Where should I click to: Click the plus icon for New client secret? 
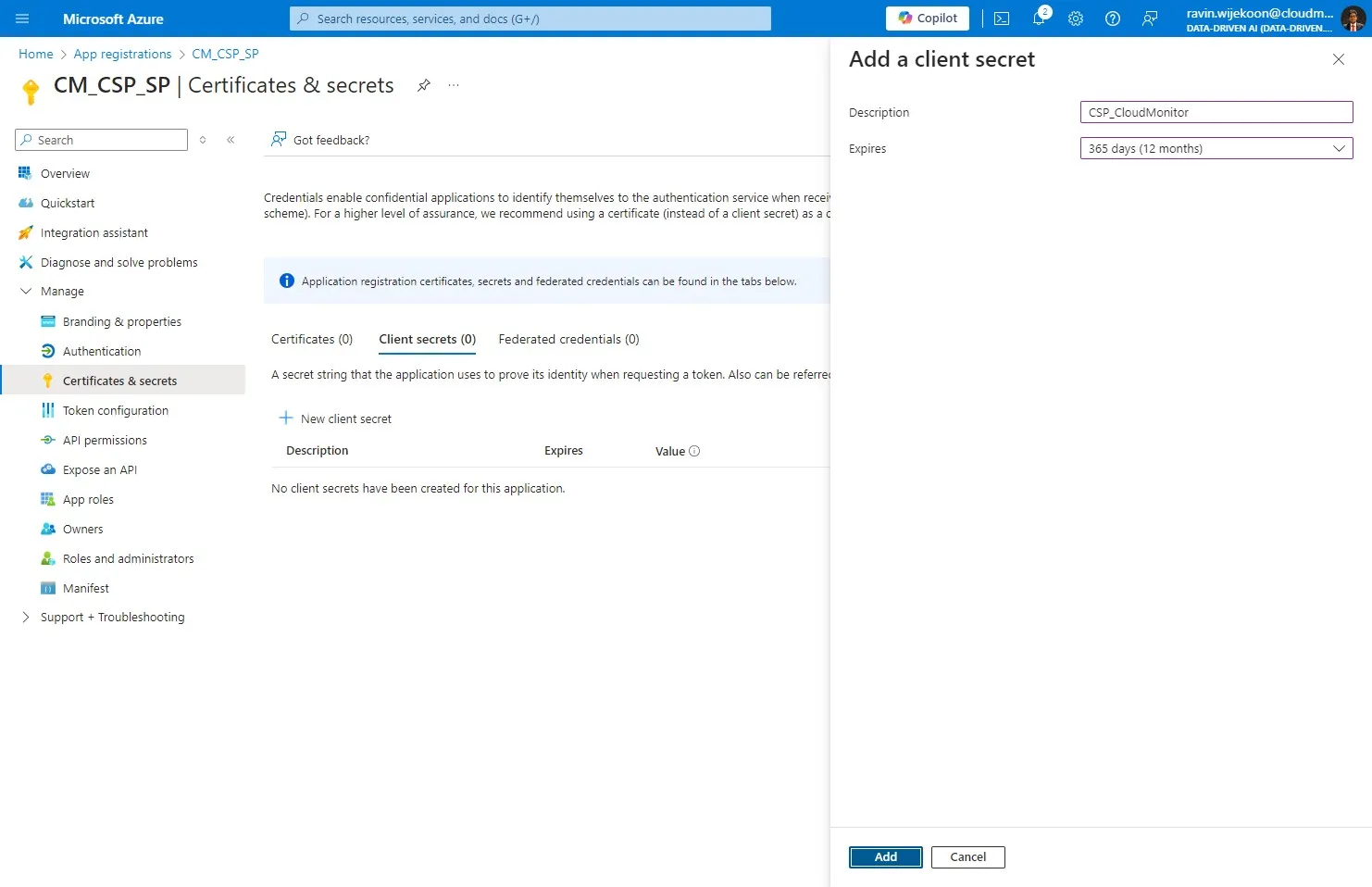pyautogui.click(x=286, y=418)
